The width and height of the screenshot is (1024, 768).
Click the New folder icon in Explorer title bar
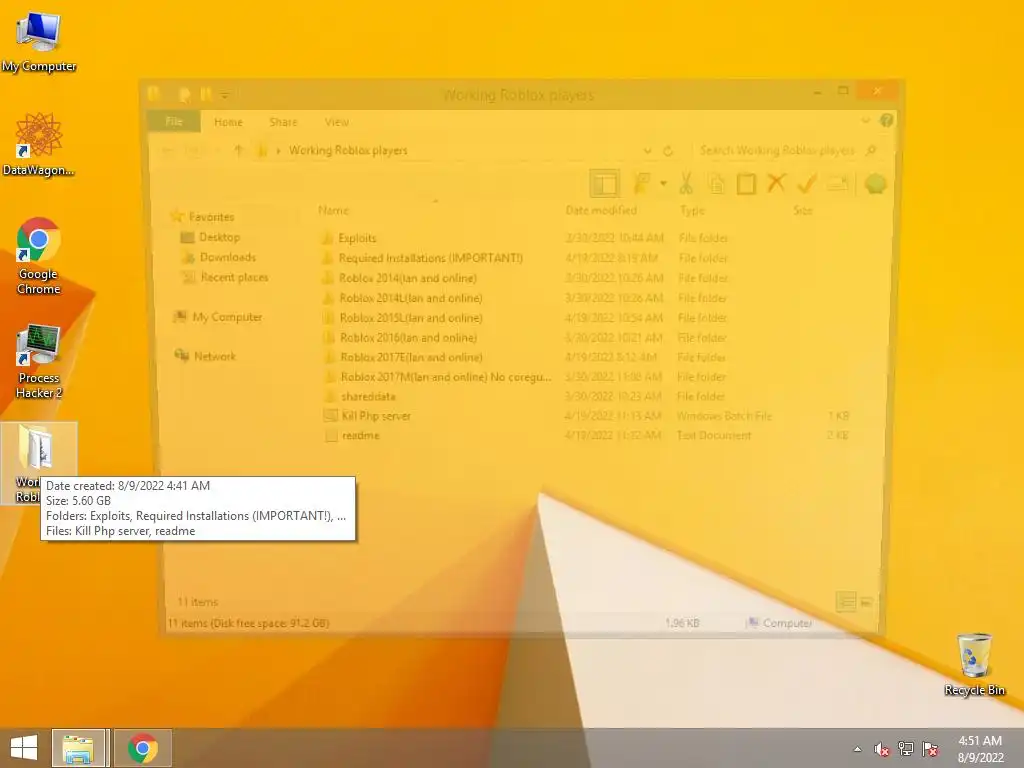pos(206,95)
